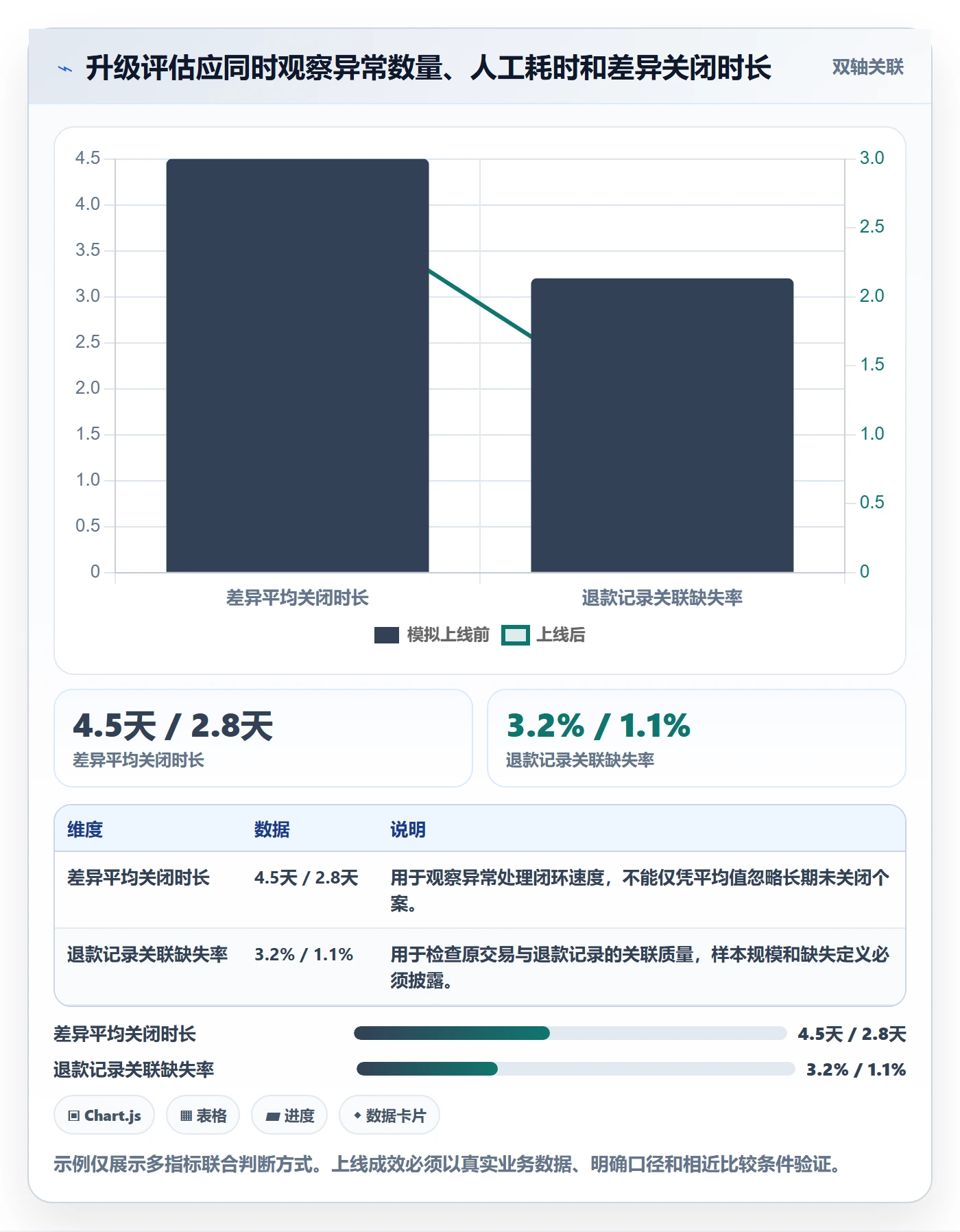Click the 退款记录关联缺失率 progress row label

click(x=134, y=1069)
